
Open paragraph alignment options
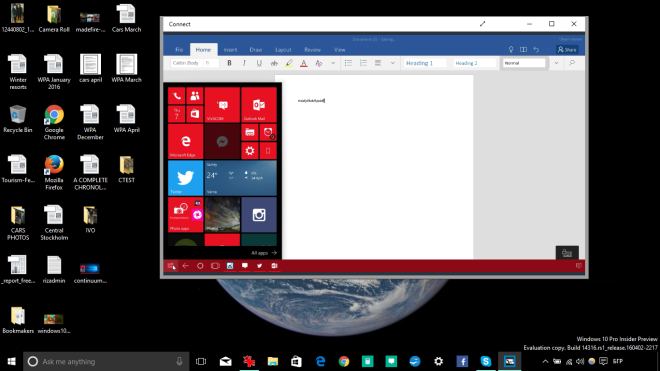tap(378, 63)
